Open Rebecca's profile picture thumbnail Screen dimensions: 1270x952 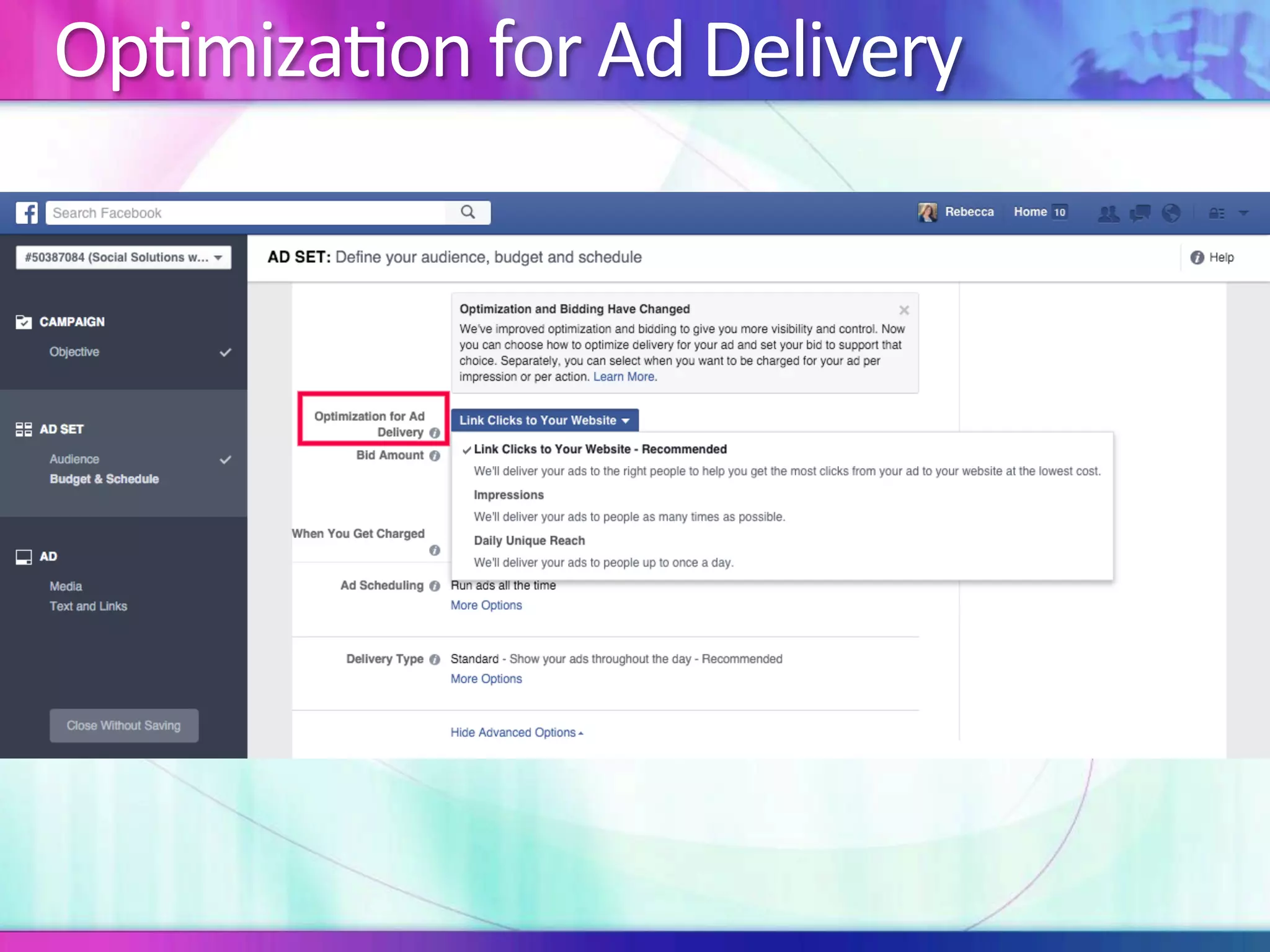927,212
